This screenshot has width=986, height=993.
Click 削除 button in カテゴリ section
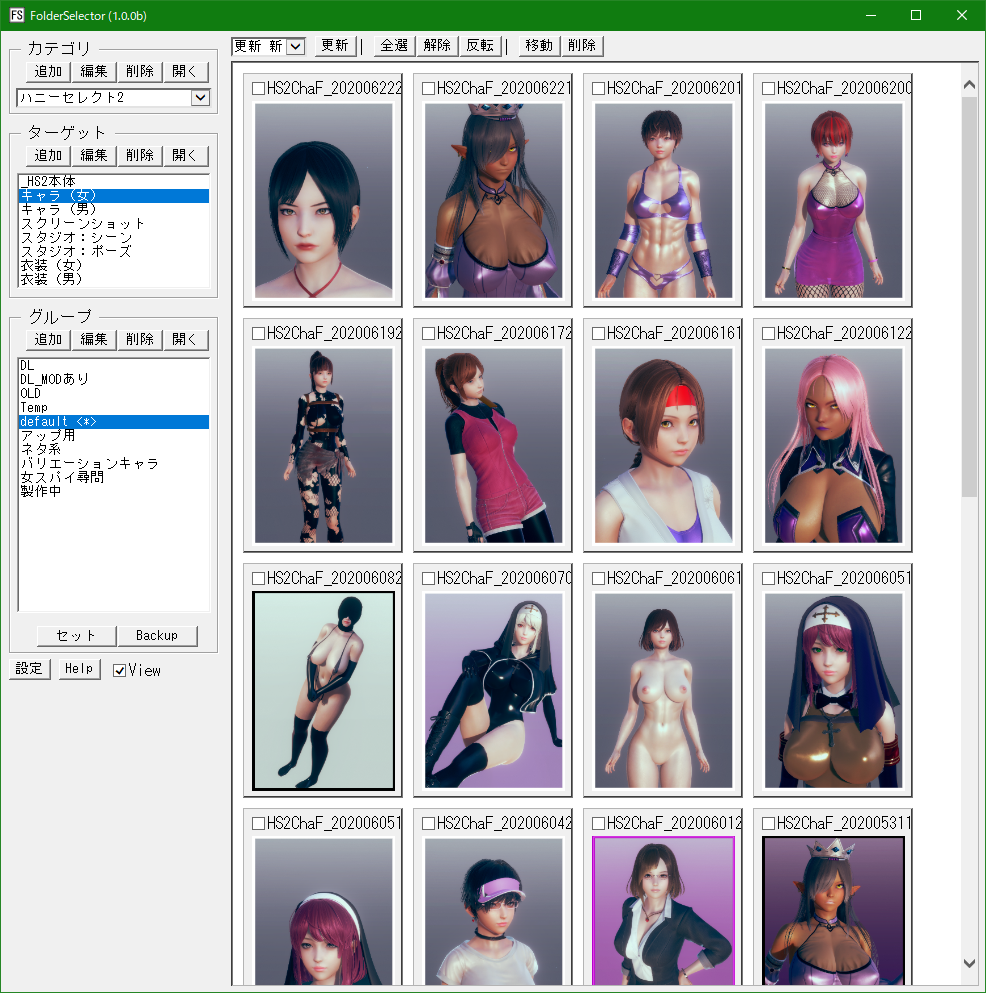pyautogui.click(x=139, y=72)
